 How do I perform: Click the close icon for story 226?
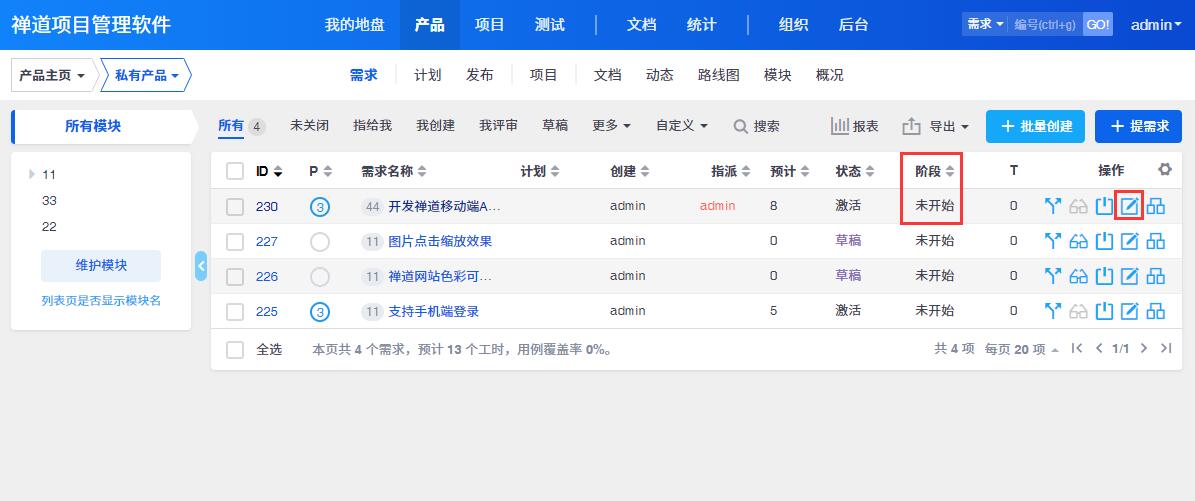pyautogui.click(x=1104, y=276)
